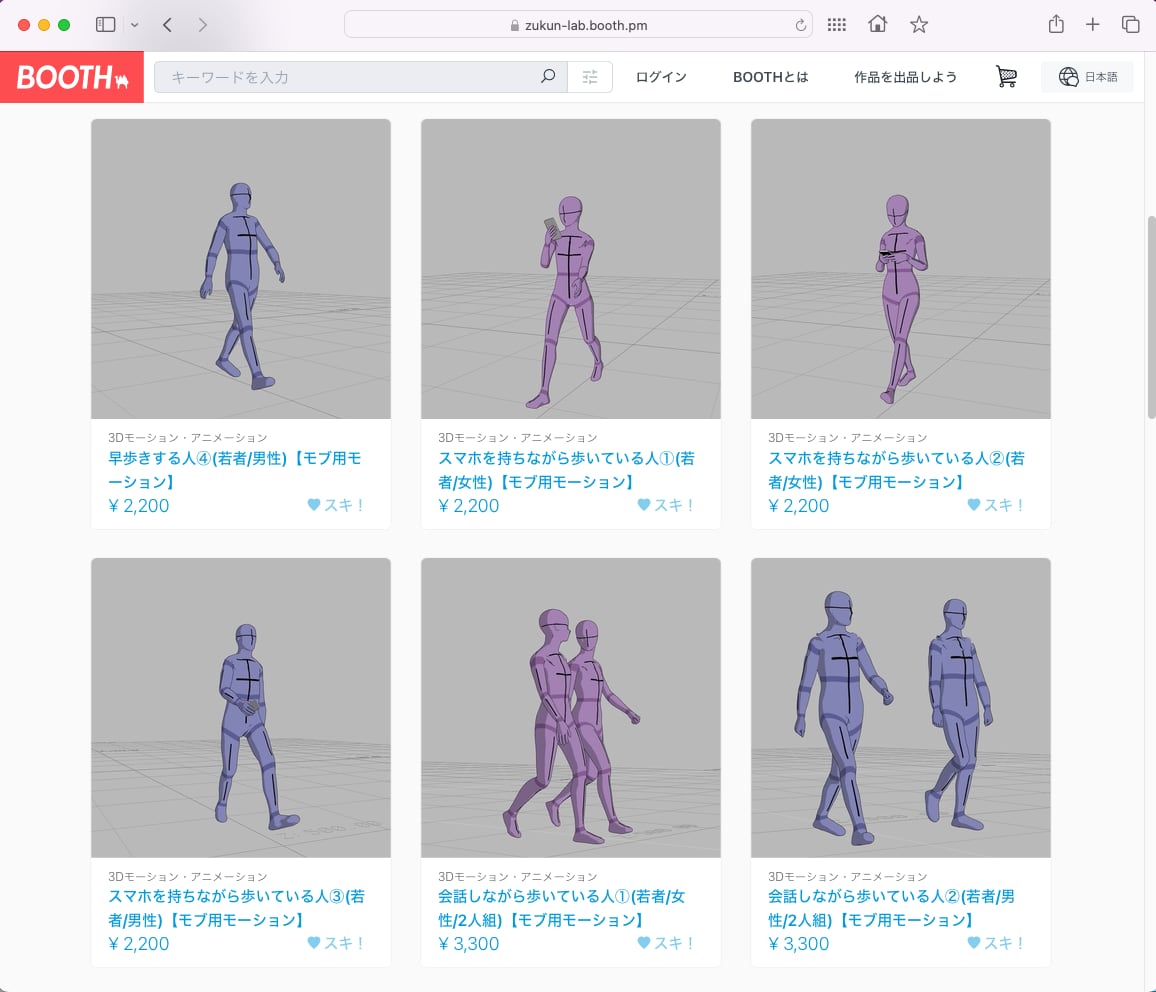The image size is (1156, 992).
Task: Open search filter options icon
Action: 590,77
